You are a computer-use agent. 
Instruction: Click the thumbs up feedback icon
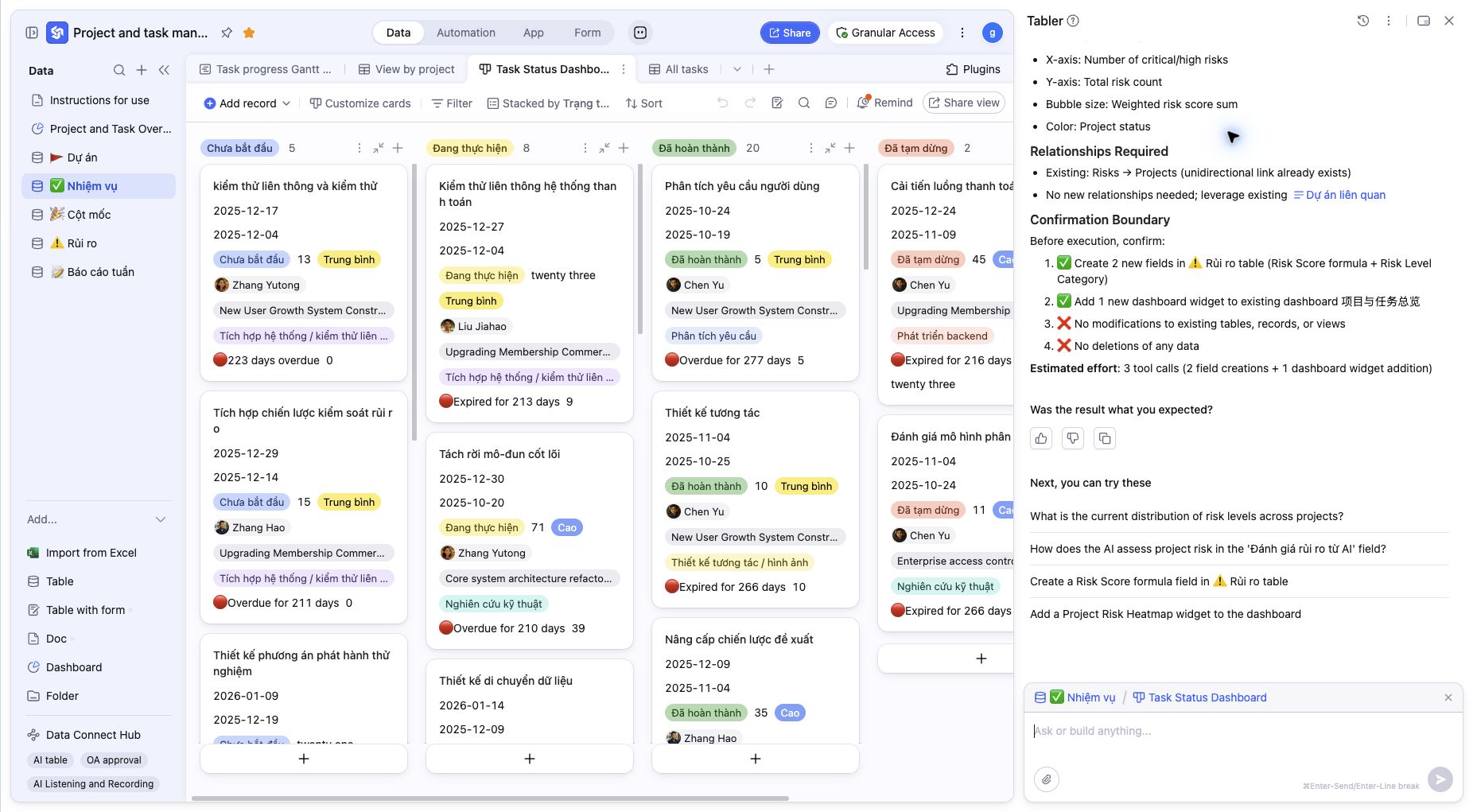point(1041,438)
